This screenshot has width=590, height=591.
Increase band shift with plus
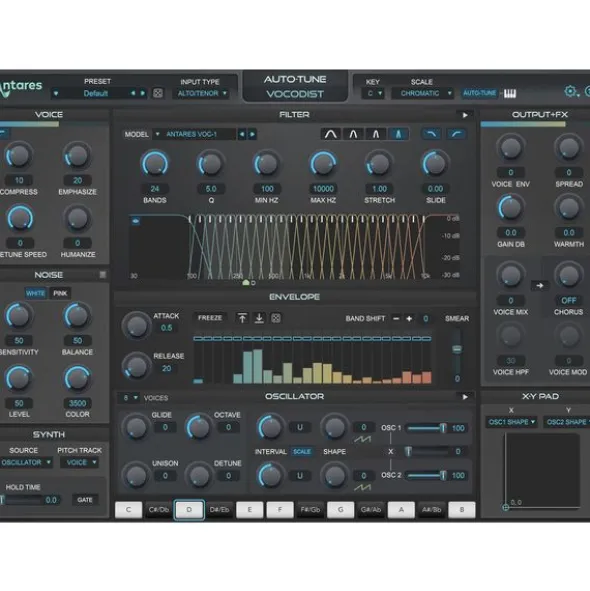[x=409, y=319]
